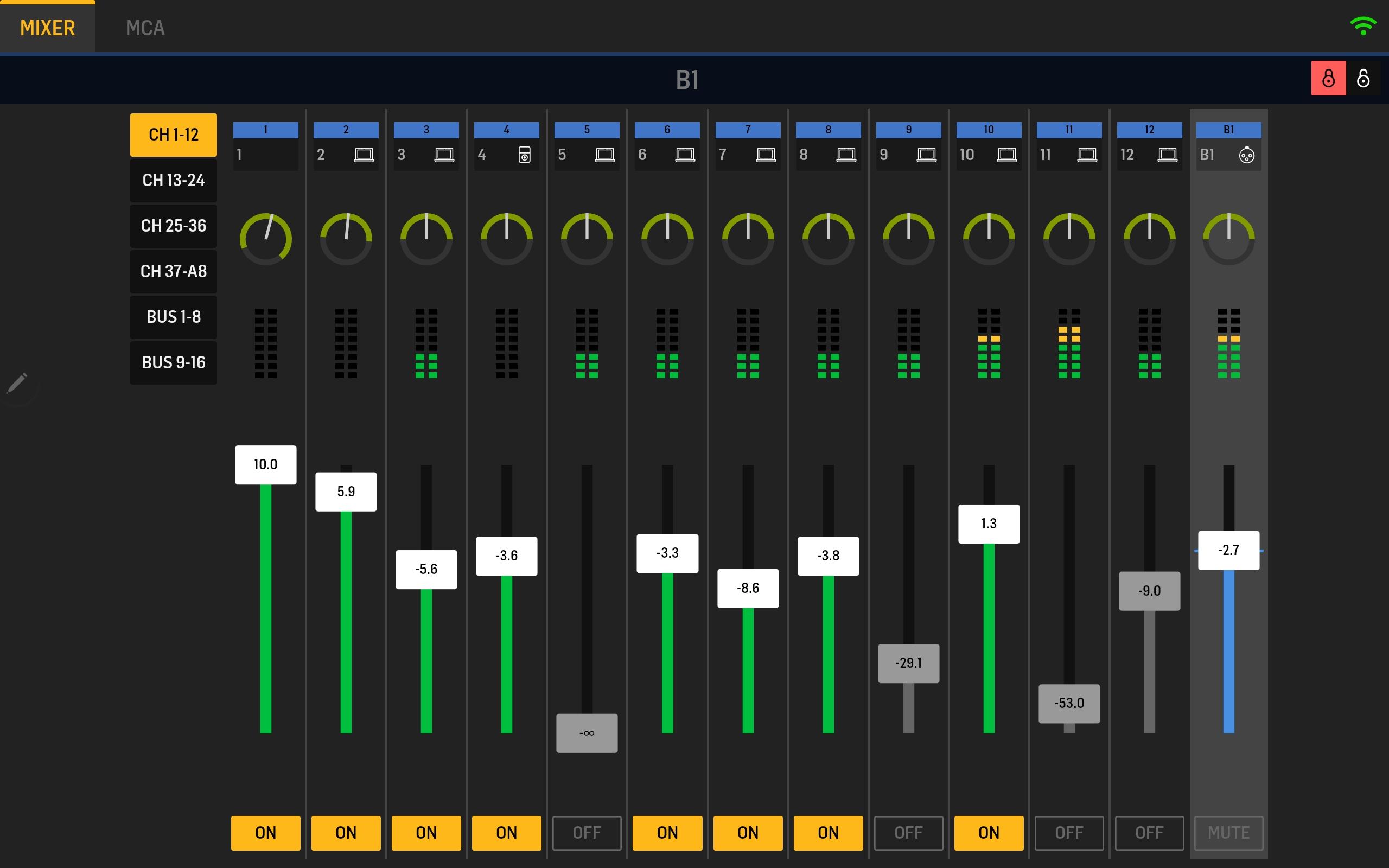
Task: Click the laptop source icon on channel 2
Action: [364, 155]
